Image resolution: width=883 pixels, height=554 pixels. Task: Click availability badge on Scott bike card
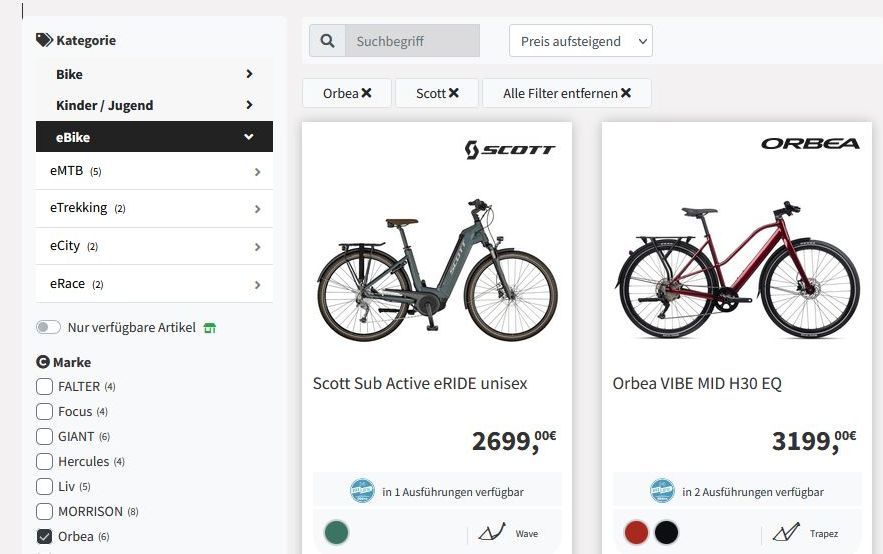pos(362,491)
